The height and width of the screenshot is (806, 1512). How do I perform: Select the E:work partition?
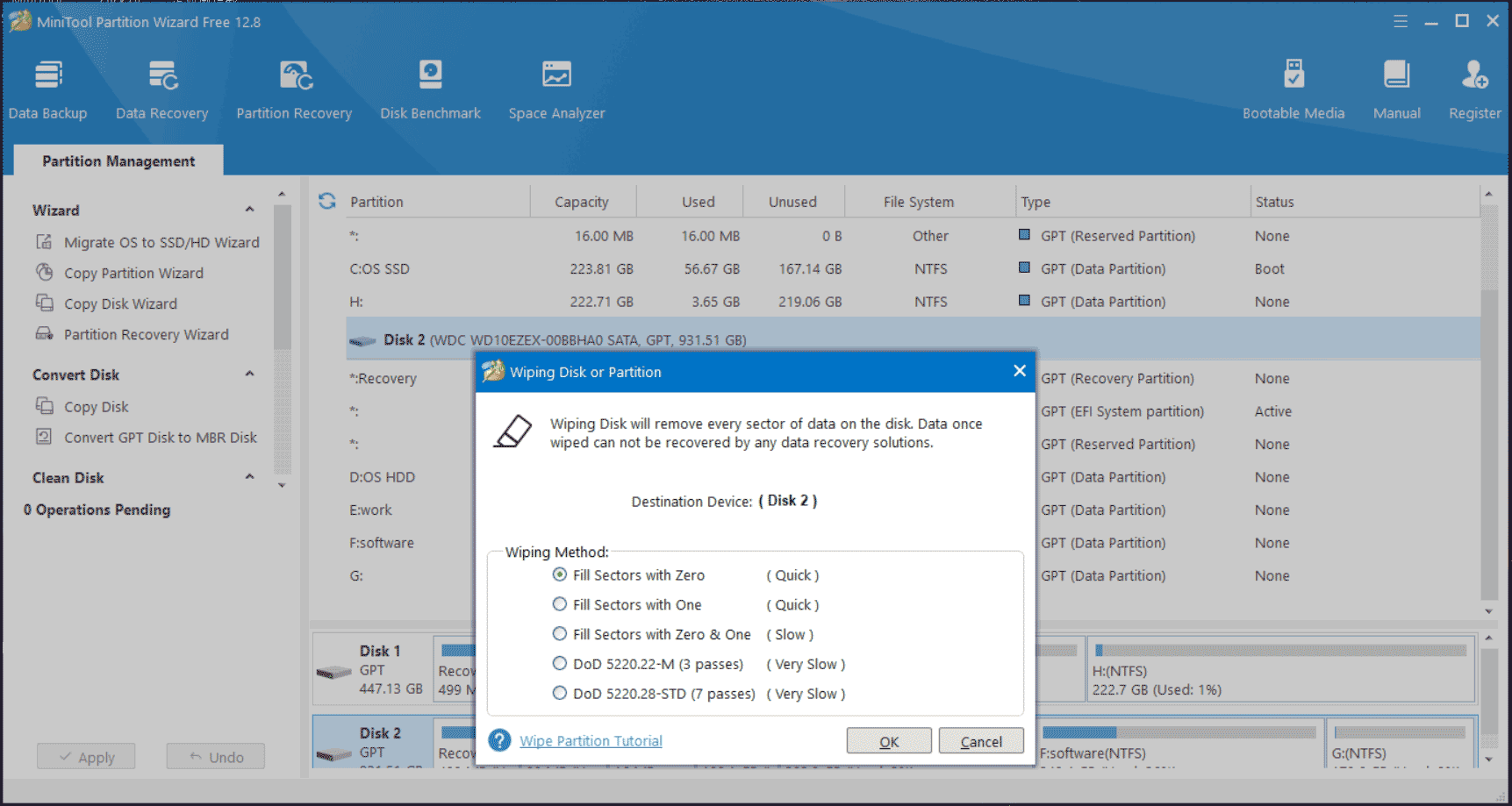(370, 510)
